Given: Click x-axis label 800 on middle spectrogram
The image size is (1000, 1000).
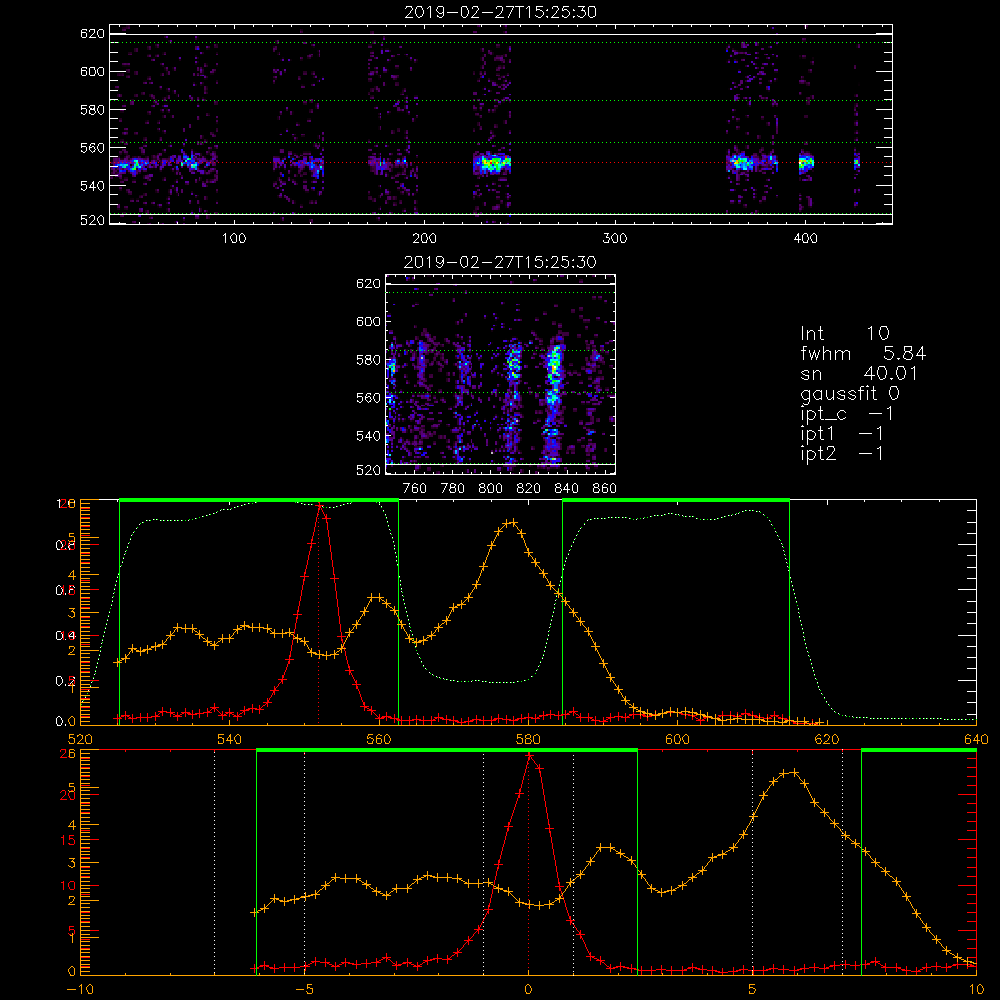Looking at the screenshot, I should click(x=490, y=489).
